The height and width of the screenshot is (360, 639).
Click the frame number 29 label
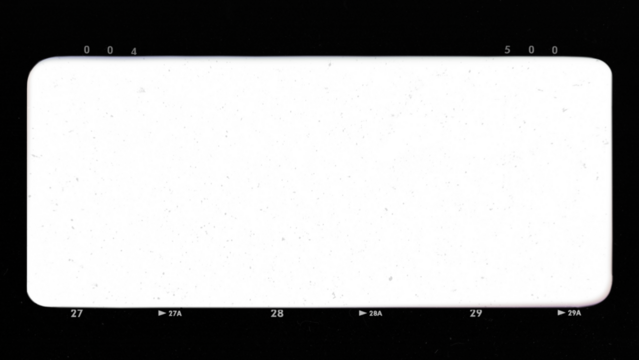click(476, 314)
